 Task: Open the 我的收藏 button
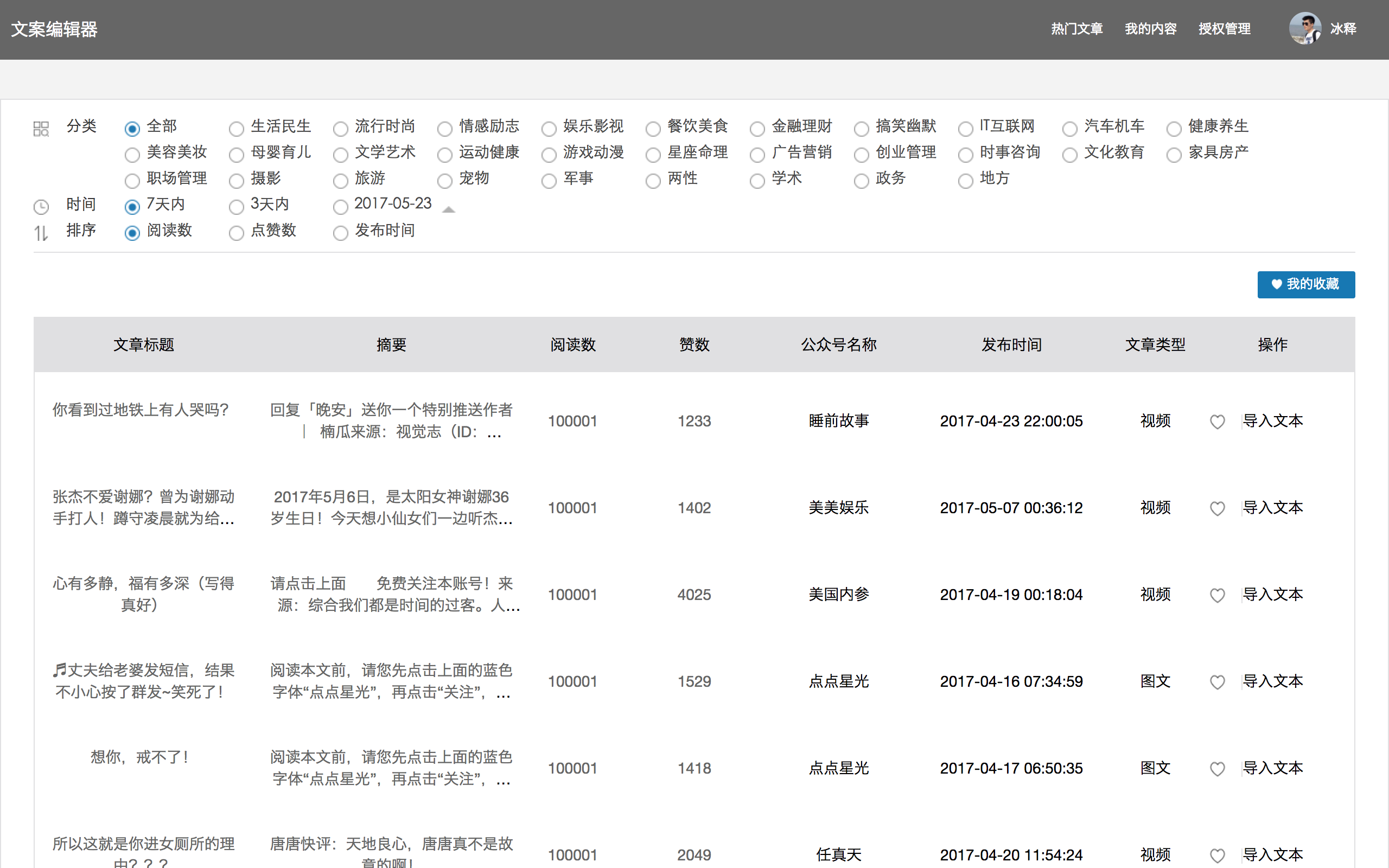pos(1306,284)
